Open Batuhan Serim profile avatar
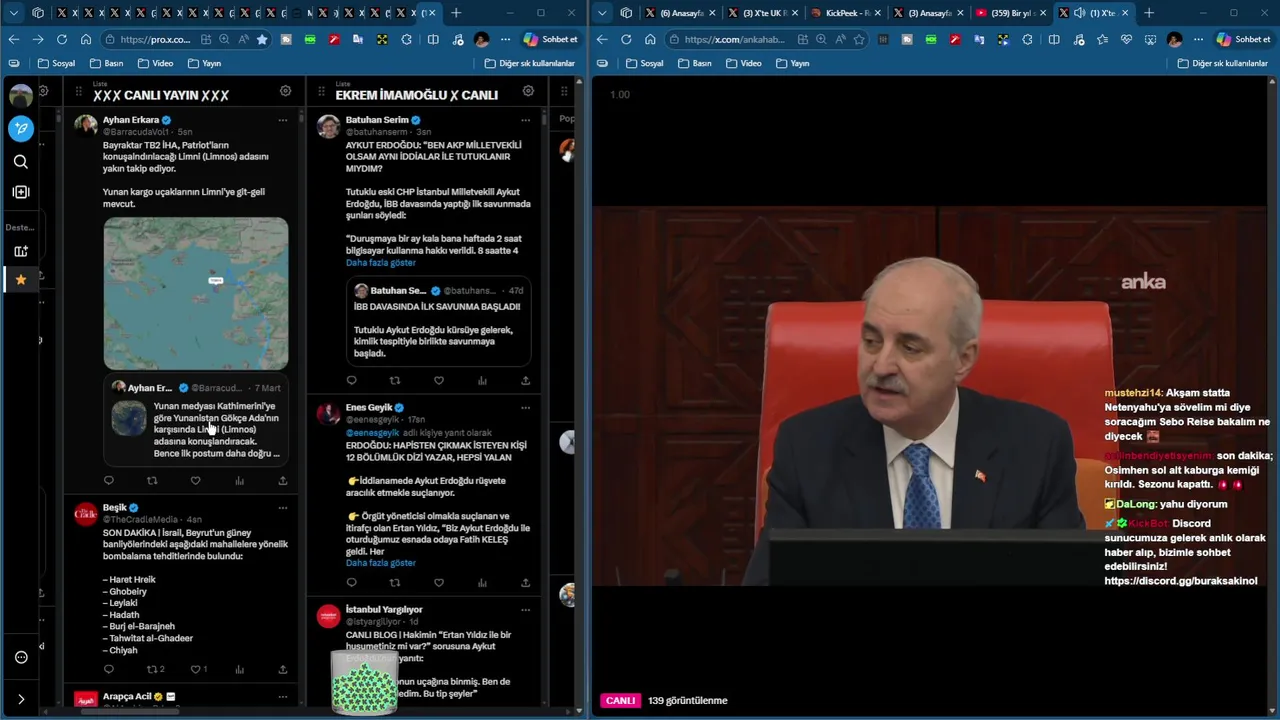This screenshot has width=1280, height=720. coord(328,126)
